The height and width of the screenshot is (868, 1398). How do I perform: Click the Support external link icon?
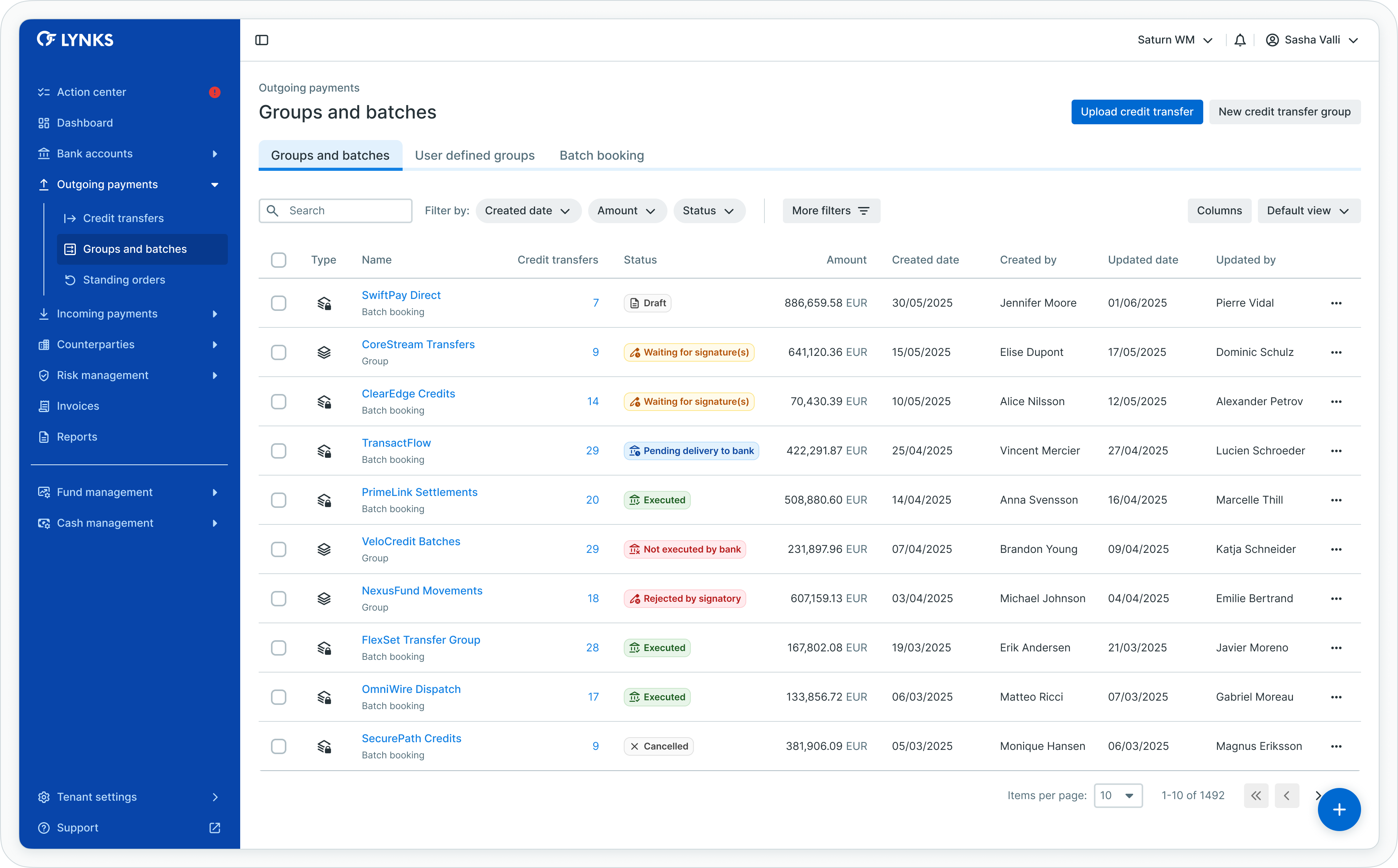(215, 828)
